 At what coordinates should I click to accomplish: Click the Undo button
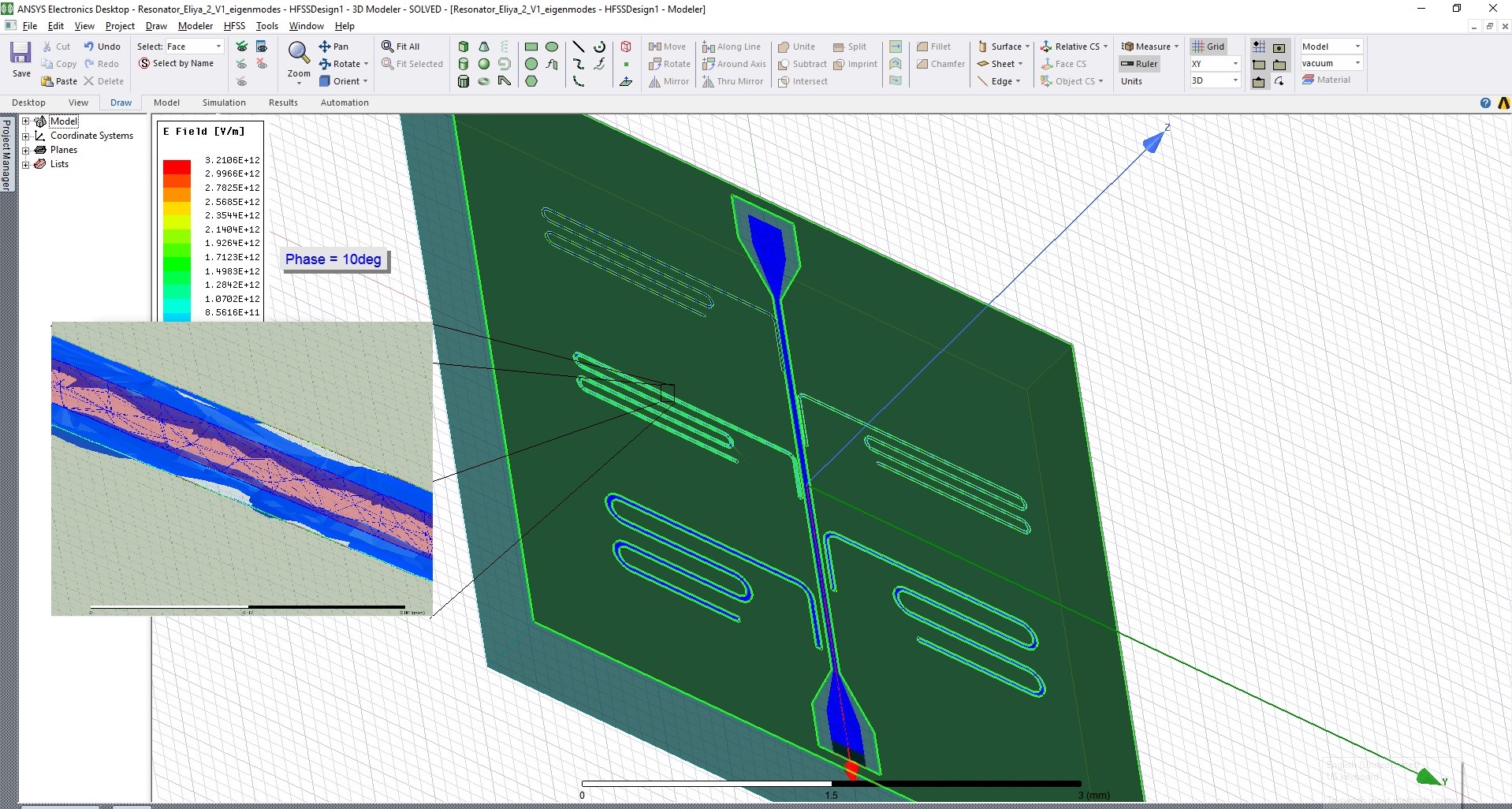point(102,47)
